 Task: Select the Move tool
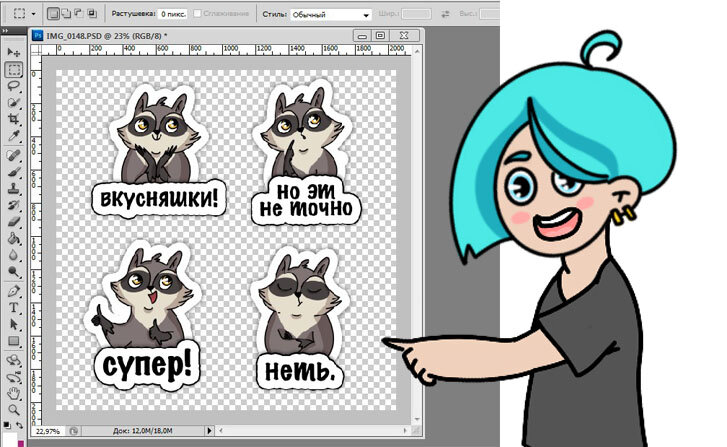pyautogui.click(x=14, y=52)
